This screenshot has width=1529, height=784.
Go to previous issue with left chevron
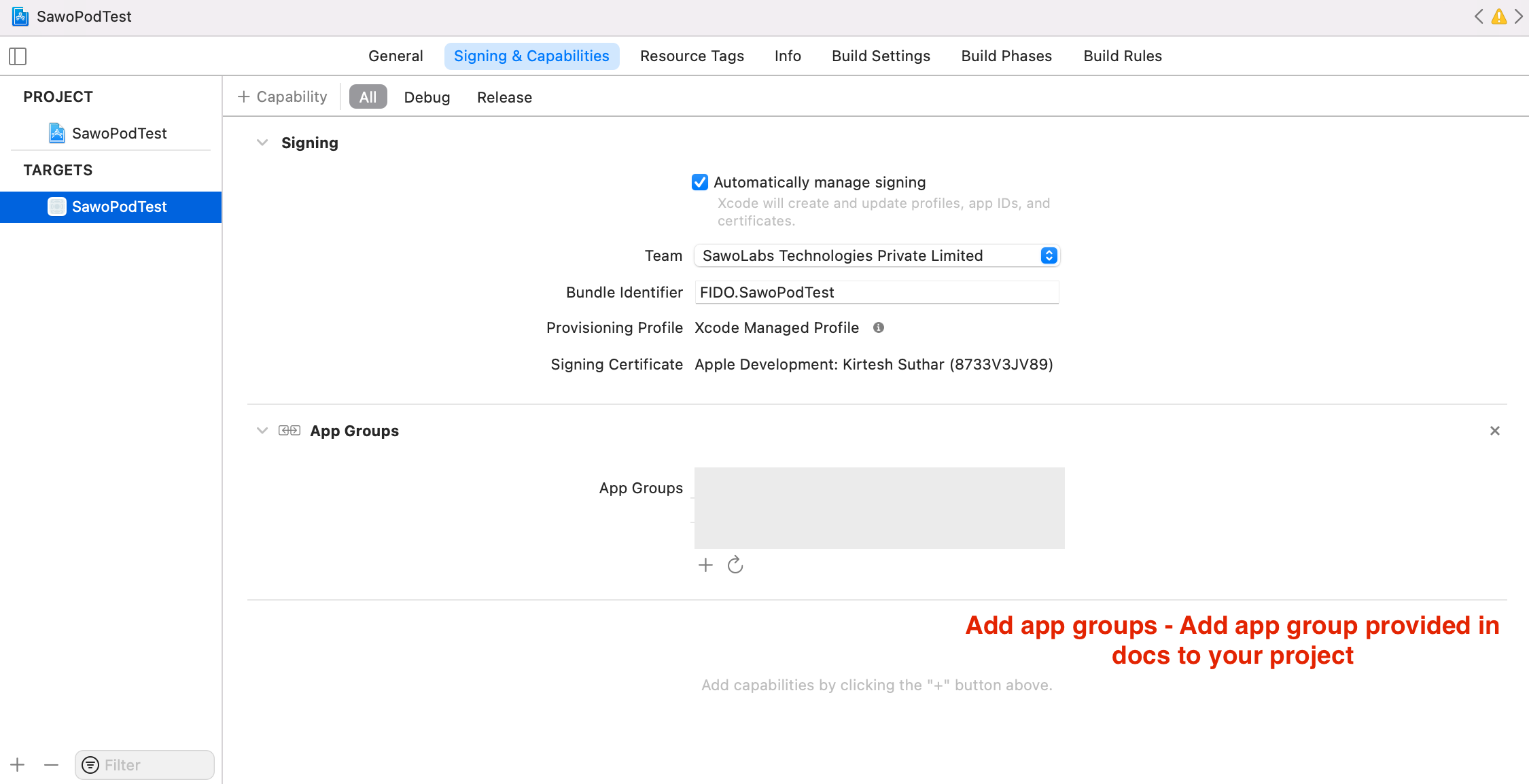click(x=1479, y=16)
